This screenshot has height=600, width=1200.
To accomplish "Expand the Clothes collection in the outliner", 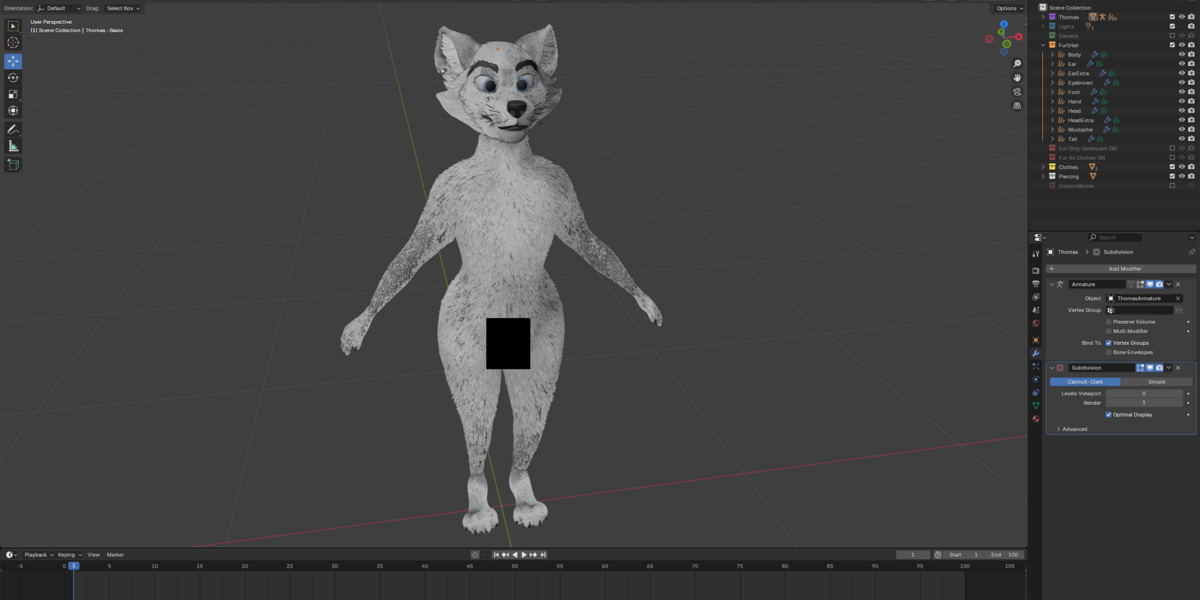I will click(1043, 167).
